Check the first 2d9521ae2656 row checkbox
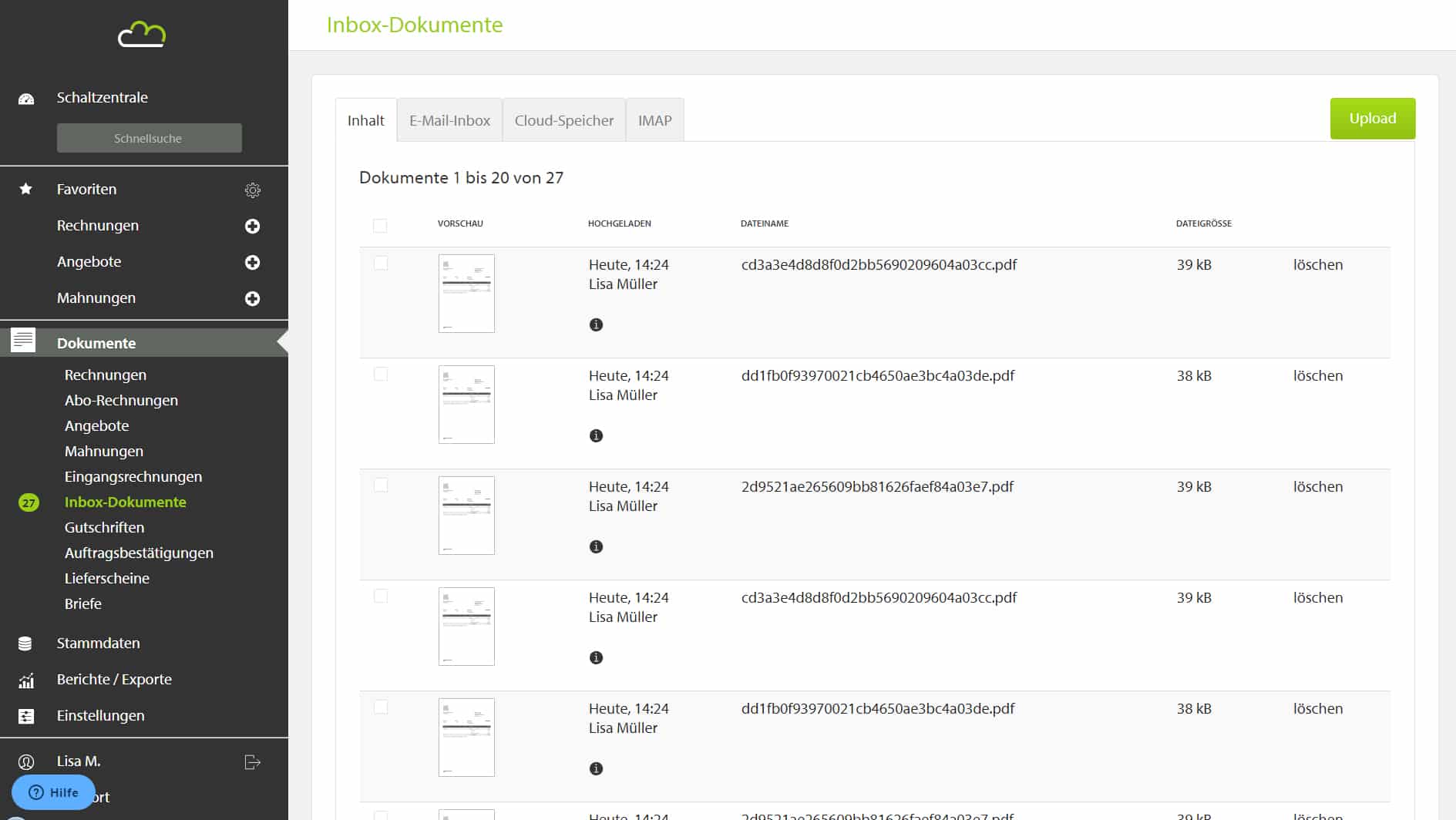The width and height of the screenshot is (1456, 820). point(381,486)
